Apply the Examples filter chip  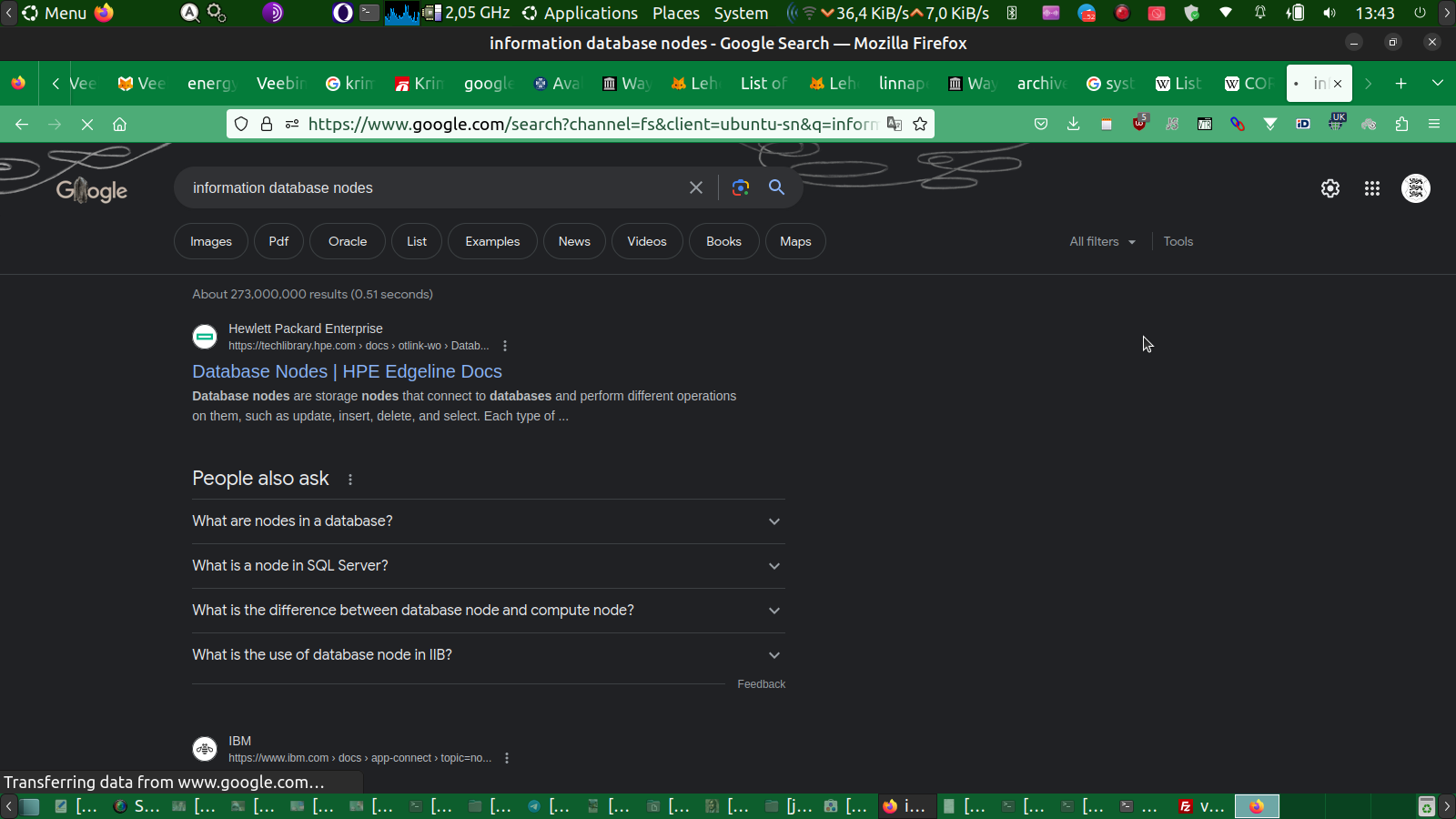pos(492,241)
